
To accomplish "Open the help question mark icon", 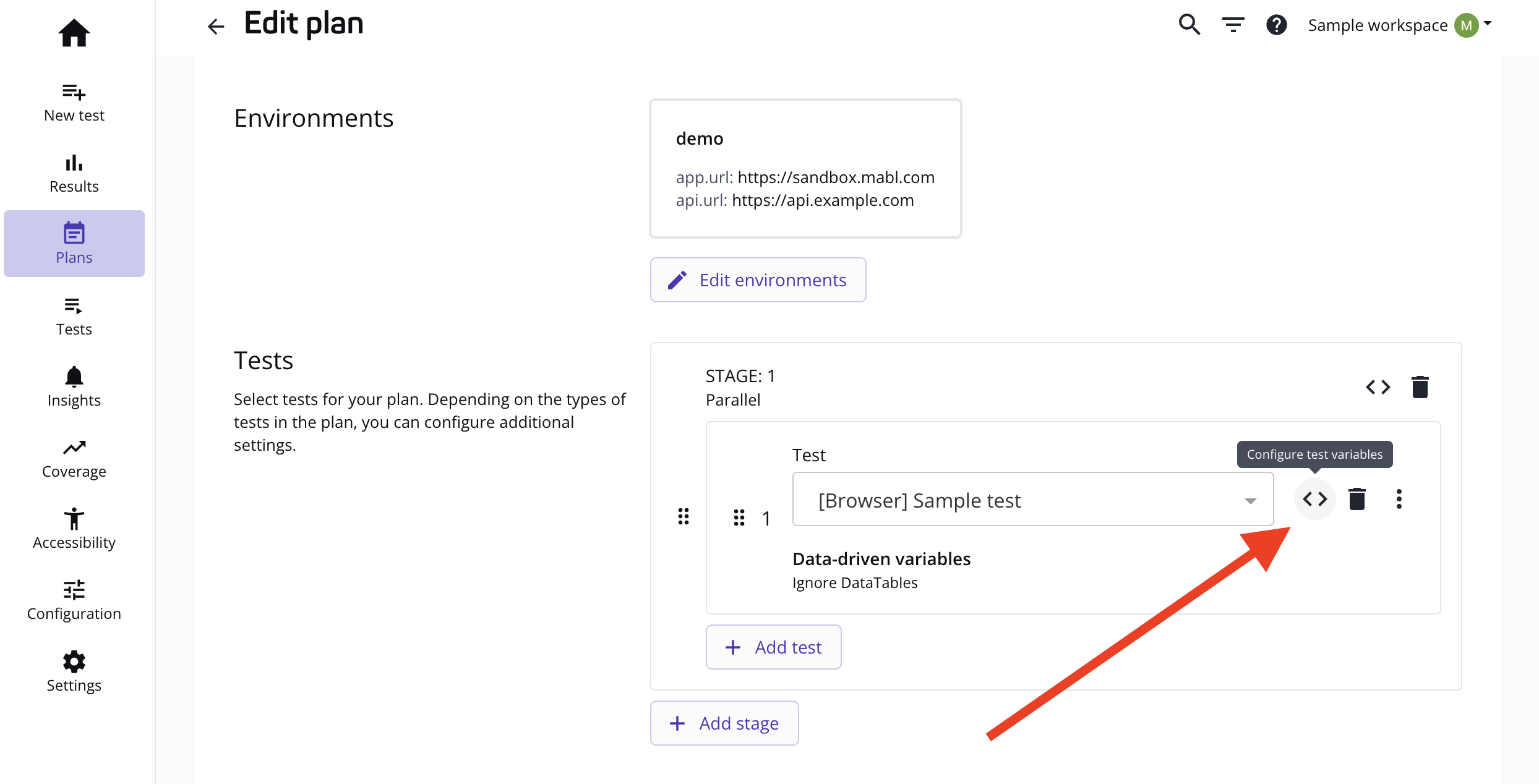I will (1276, 25).
